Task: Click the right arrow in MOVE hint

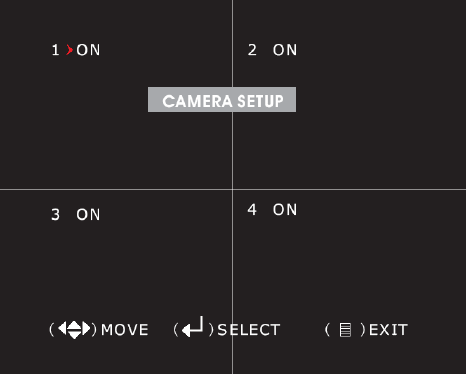Action: pos(86,328)
